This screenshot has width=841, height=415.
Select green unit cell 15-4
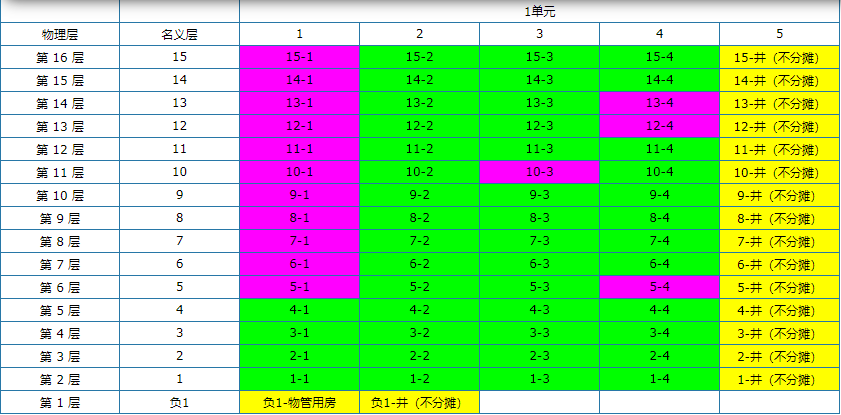[659, 57]
